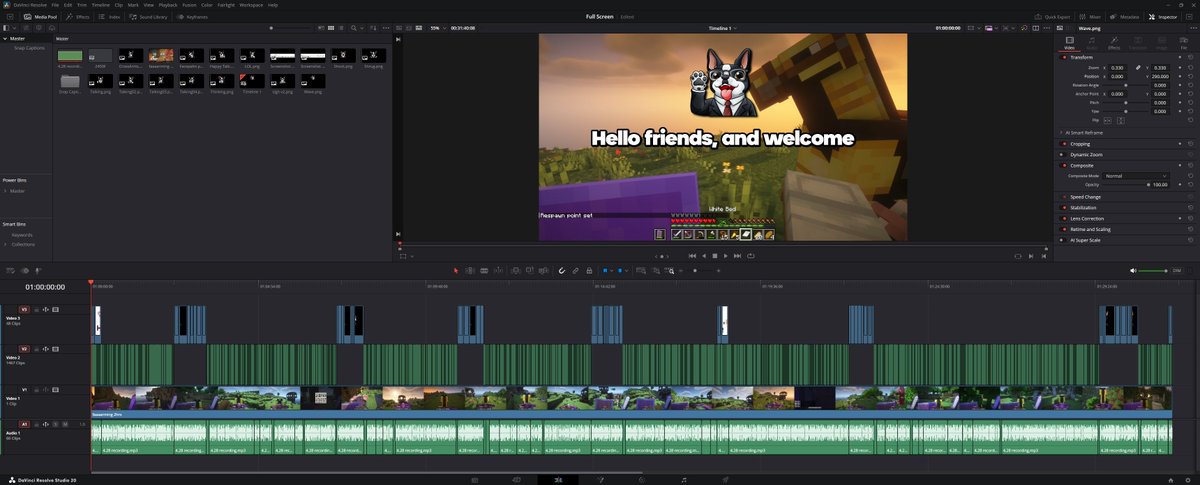Image resolution: width=1200 pixels, height=485 pixels.
Task: Switch to the Effects tab in Inspector
Action: pyautogui.click(x=1114, y=43)
